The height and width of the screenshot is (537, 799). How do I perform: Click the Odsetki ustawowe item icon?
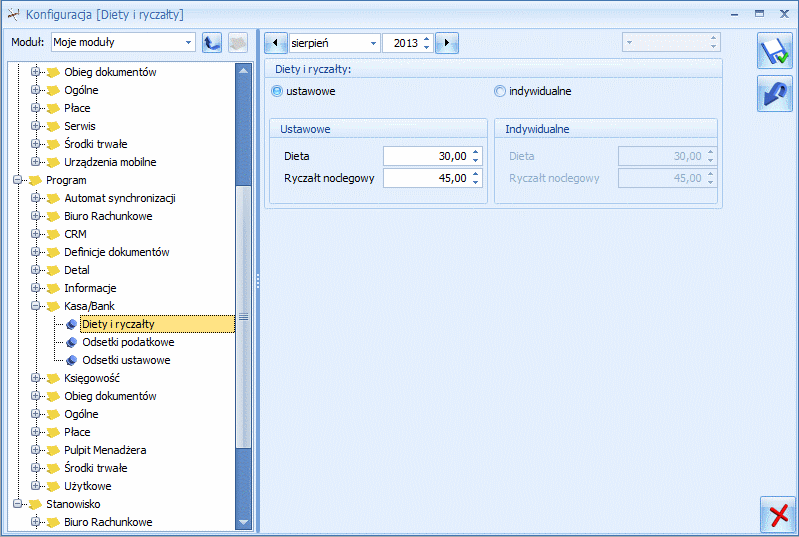(71, 360)
